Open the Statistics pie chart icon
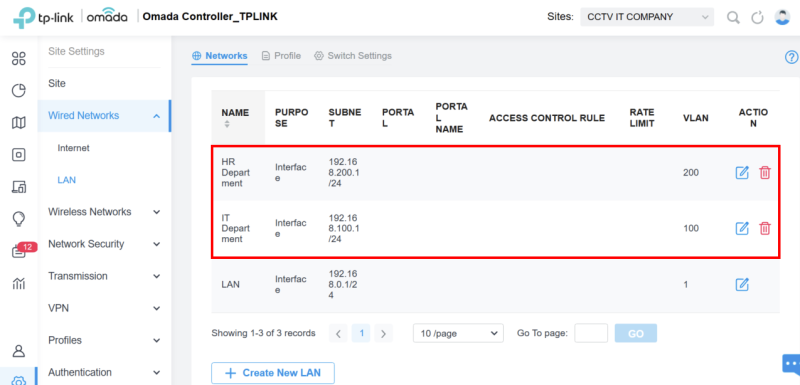The image size is (800, 385). (19, 91)
